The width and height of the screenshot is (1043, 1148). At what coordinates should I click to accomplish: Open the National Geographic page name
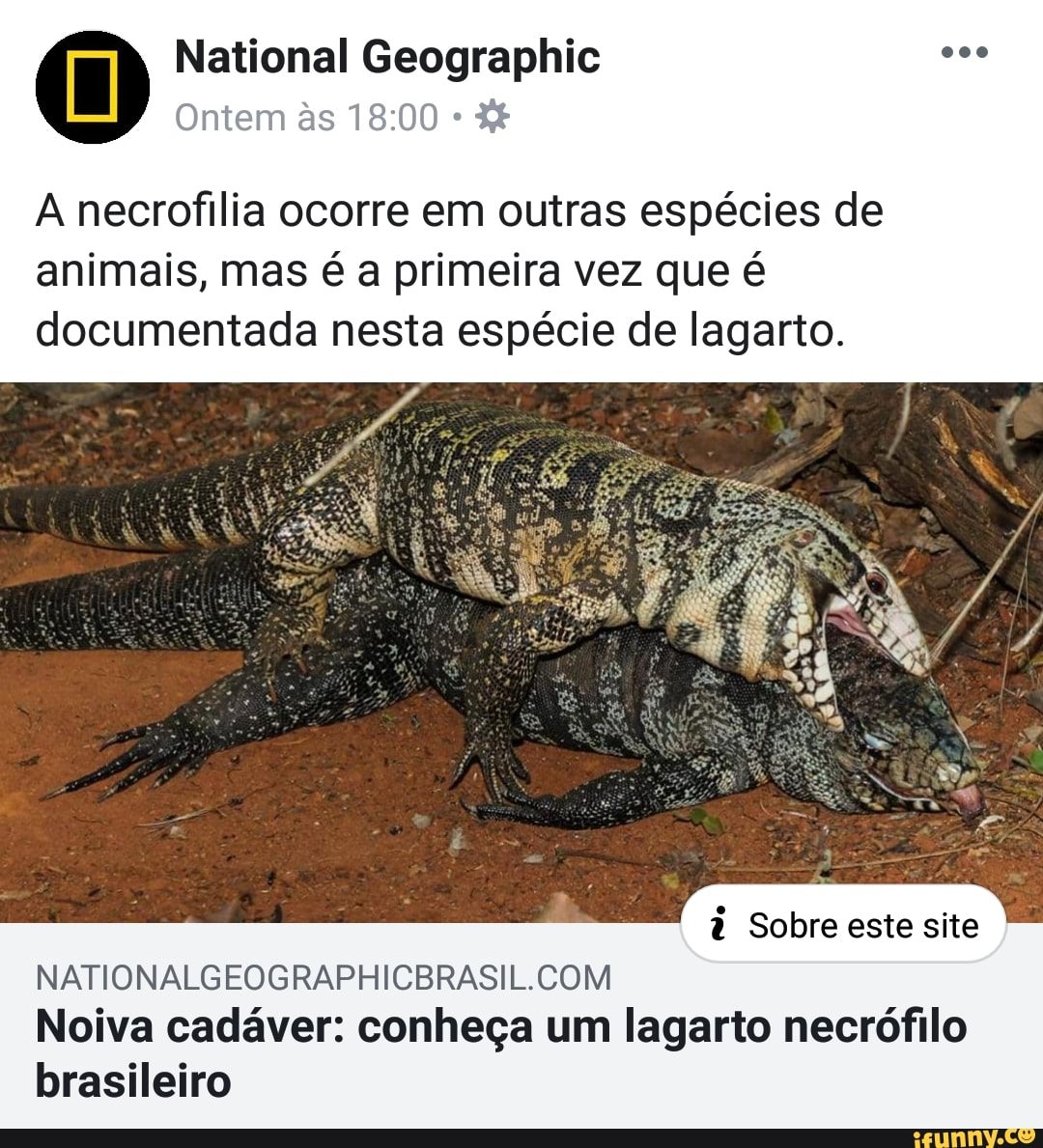pos(387,58)
